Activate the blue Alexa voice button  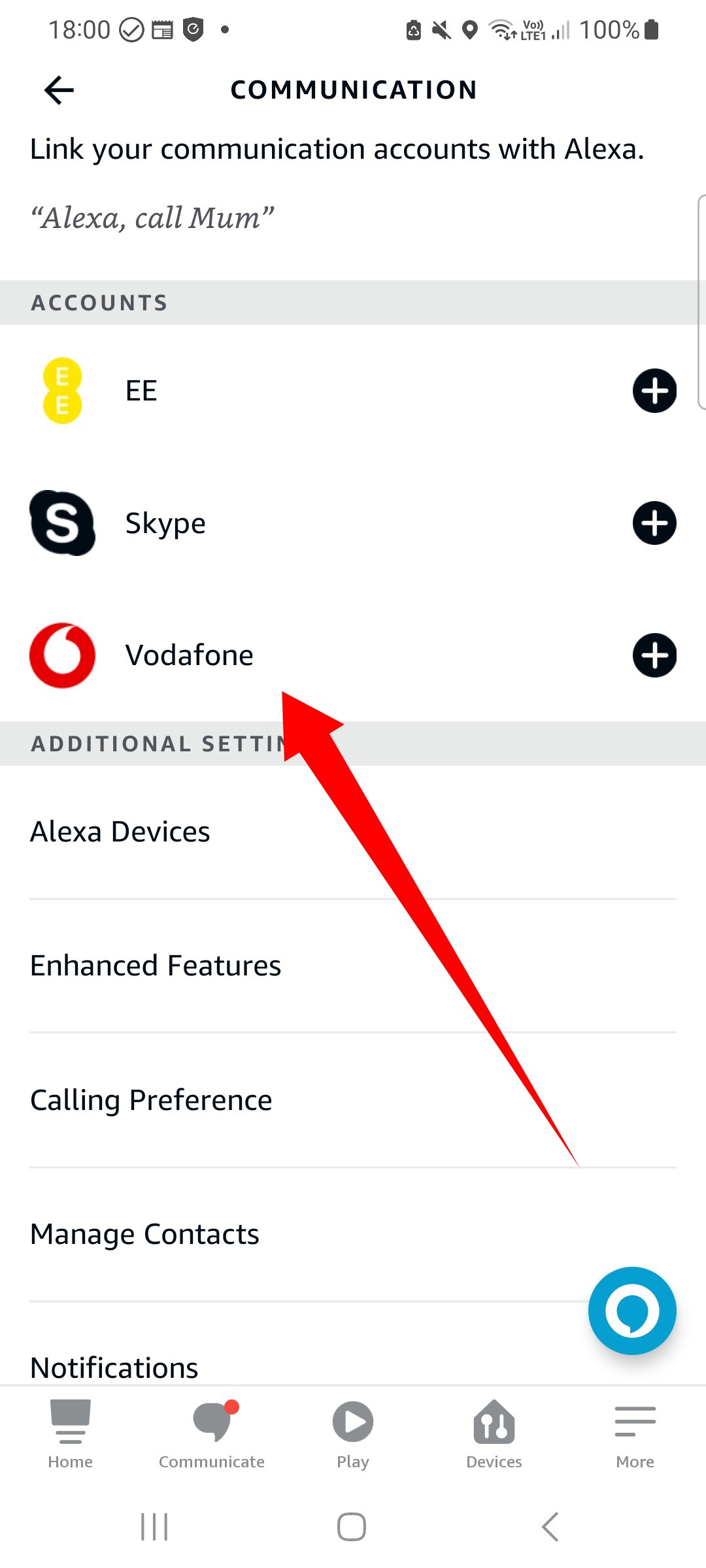click(632, 1311)
